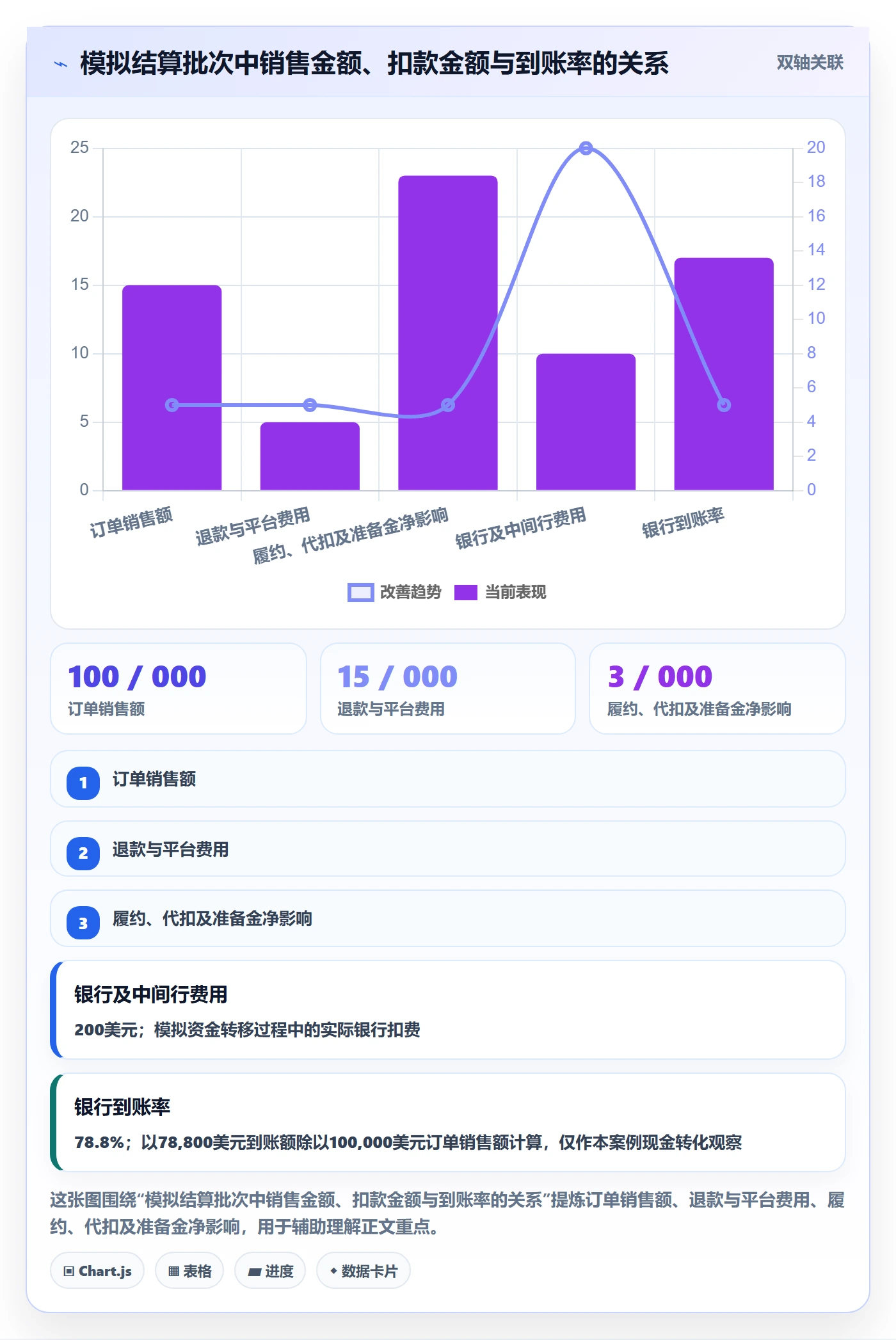Click the x-axis label 退款与平台费用
The image size is (896, 1340).
(x=253, y=526)
